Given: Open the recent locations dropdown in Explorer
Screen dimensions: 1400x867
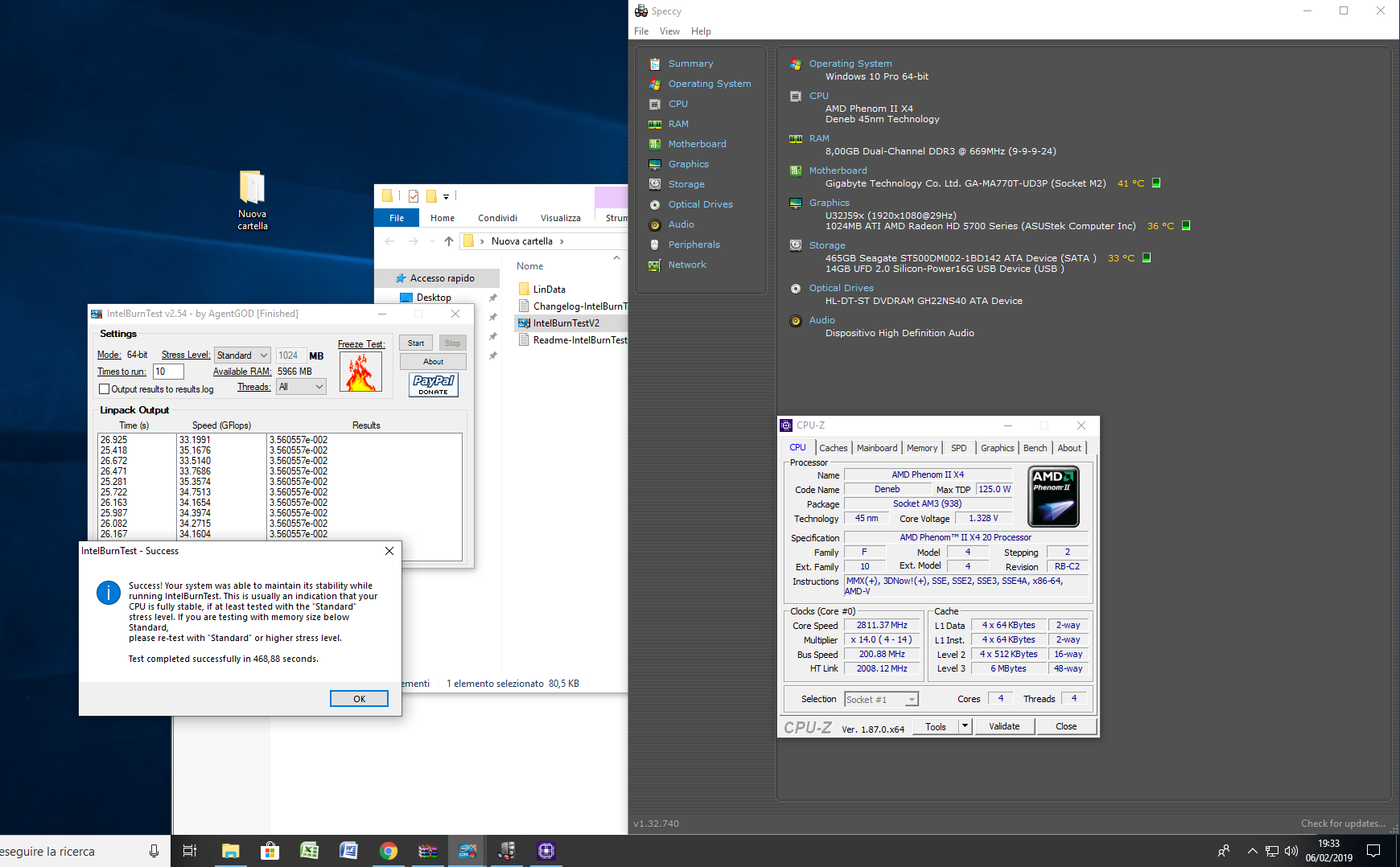Looking at the screenshot, I should point(432,241).
